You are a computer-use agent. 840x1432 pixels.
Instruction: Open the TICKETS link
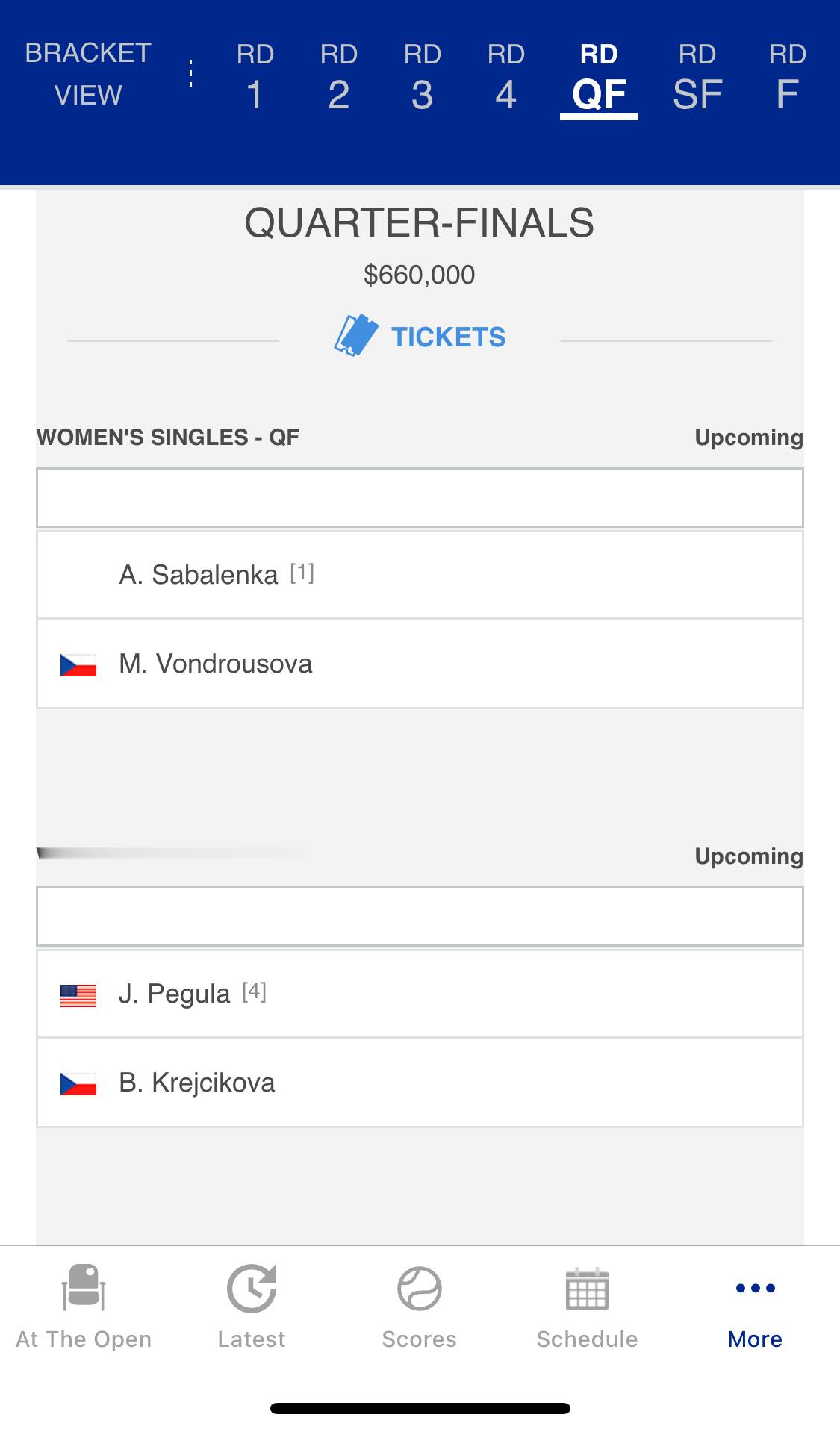pos(449,337)
